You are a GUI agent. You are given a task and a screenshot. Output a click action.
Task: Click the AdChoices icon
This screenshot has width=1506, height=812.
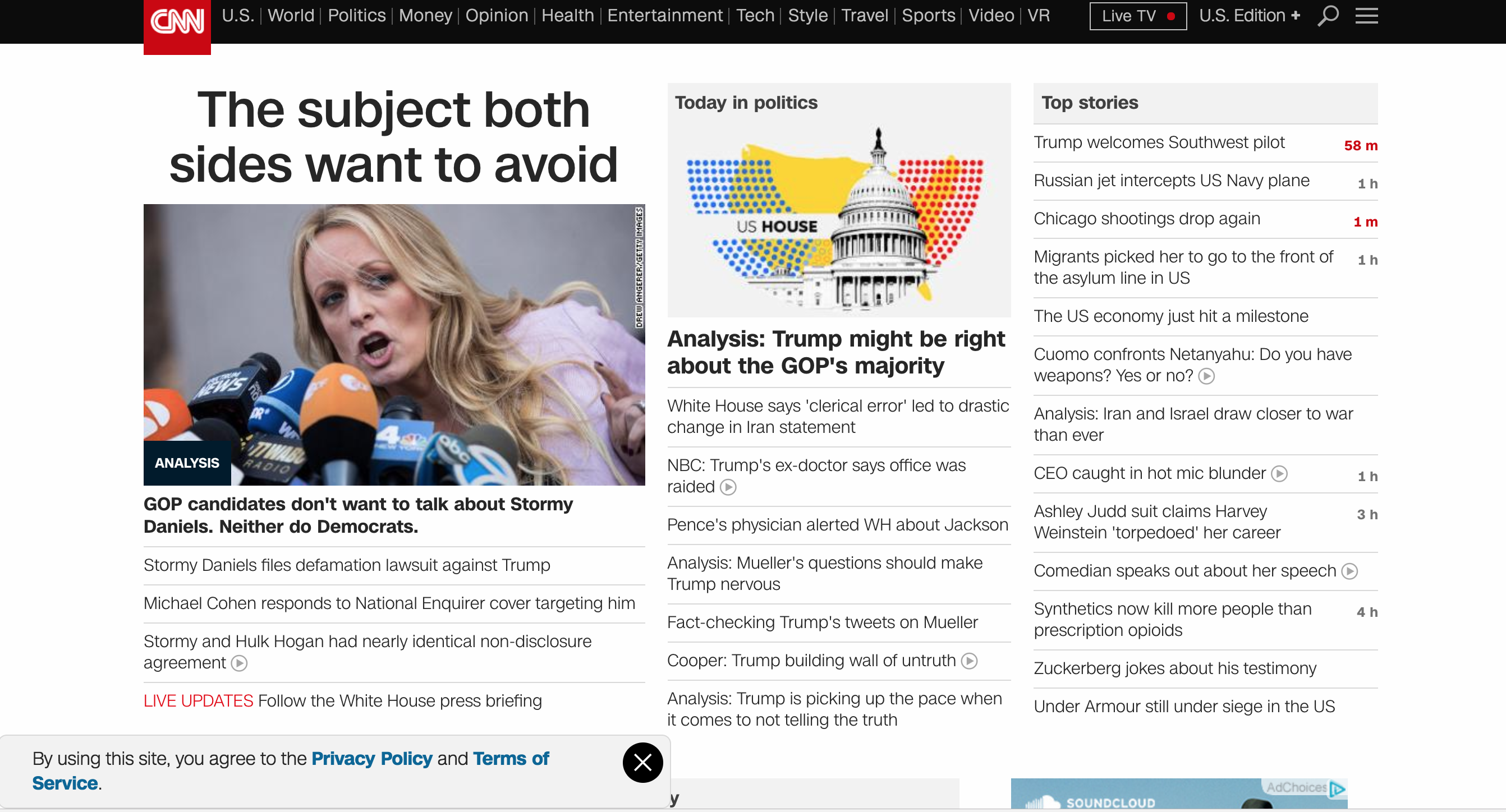(1336, 788)
